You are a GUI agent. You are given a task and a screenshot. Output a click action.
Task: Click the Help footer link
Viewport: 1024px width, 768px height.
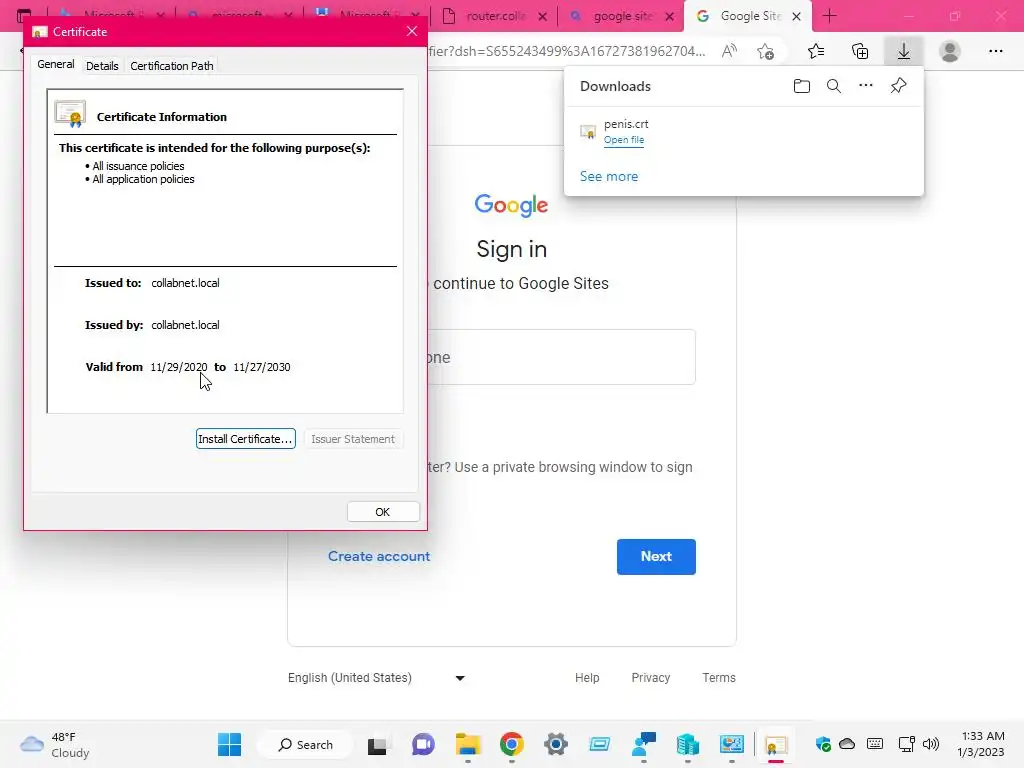click(587, 678)
